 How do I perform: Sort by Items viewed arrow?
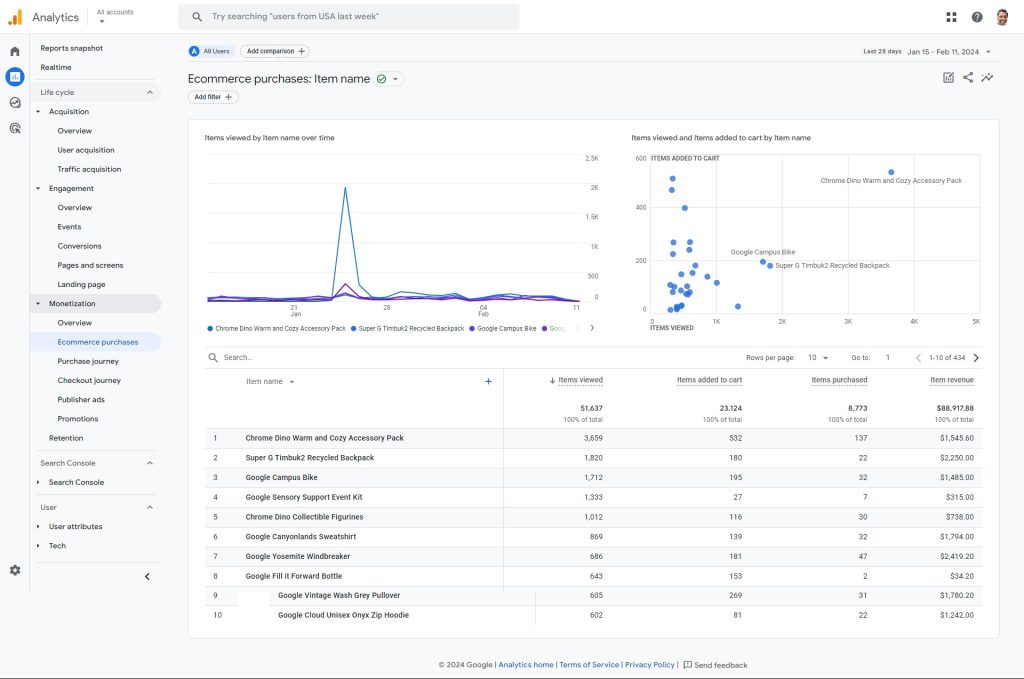[552, 380]
